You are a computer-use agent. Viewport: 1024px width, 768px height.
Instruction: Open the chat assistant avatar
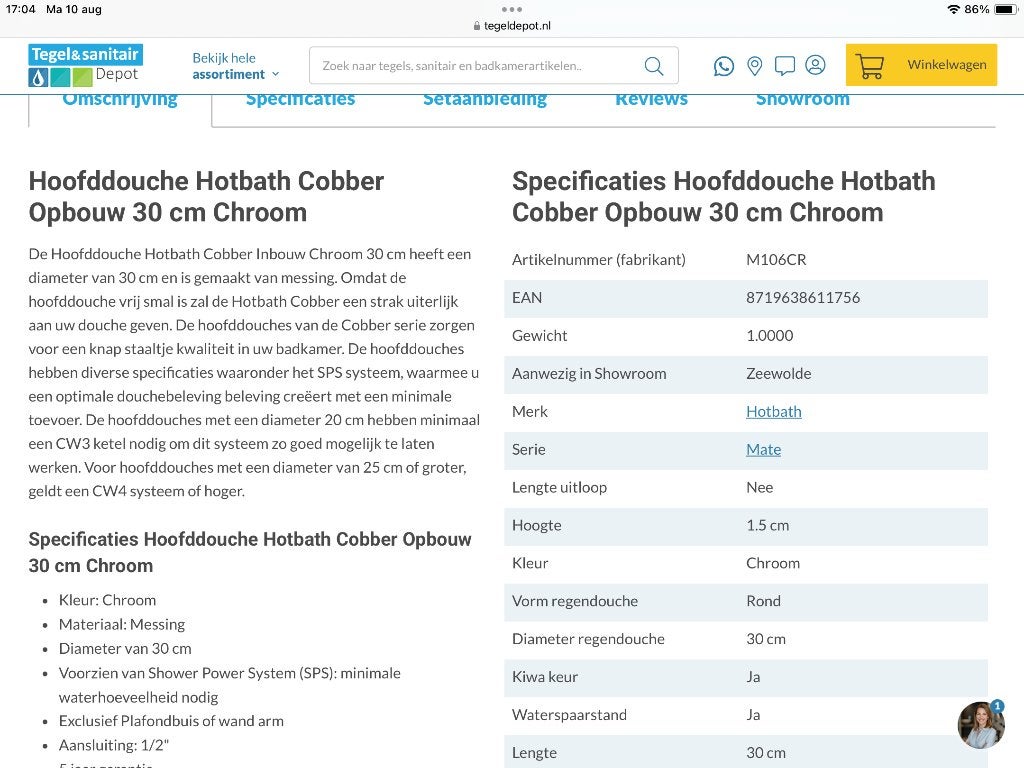(x=980, y=725)
